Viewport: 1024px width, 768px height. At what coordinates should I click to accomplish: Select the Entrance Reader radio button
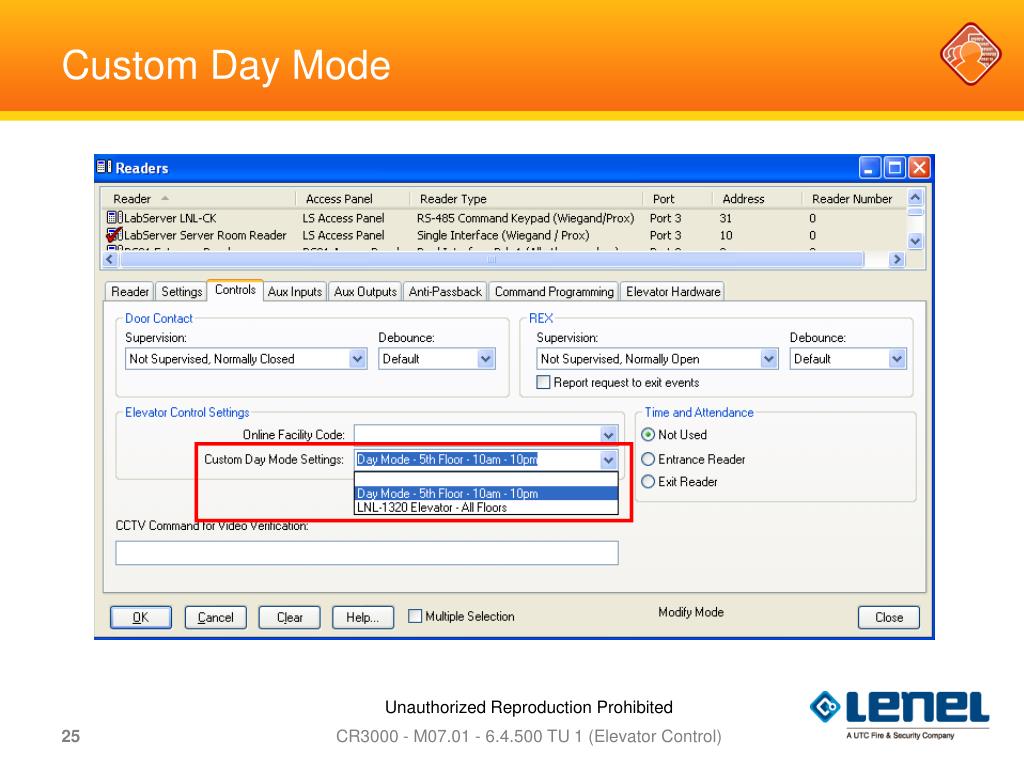coord(648,460)
